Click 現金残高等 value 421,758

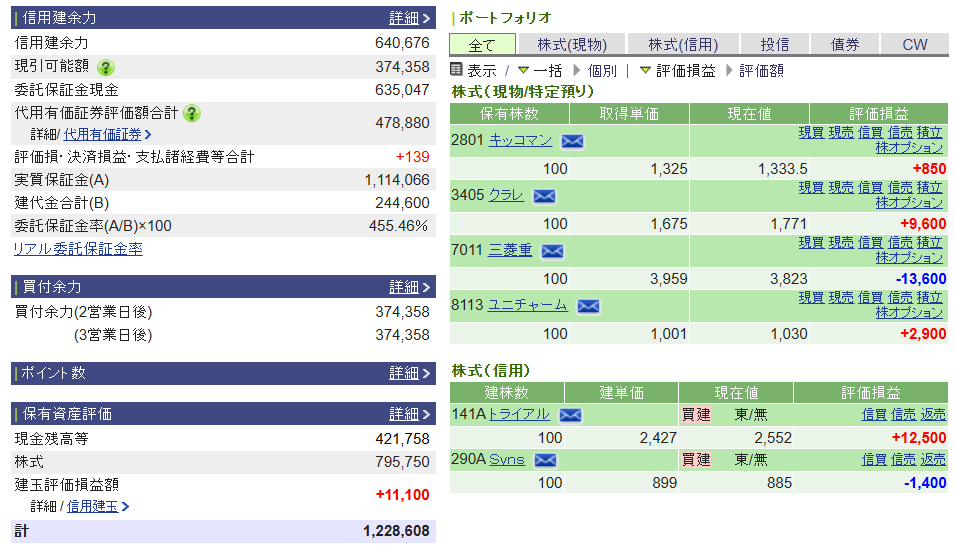(x=402, y=439)
